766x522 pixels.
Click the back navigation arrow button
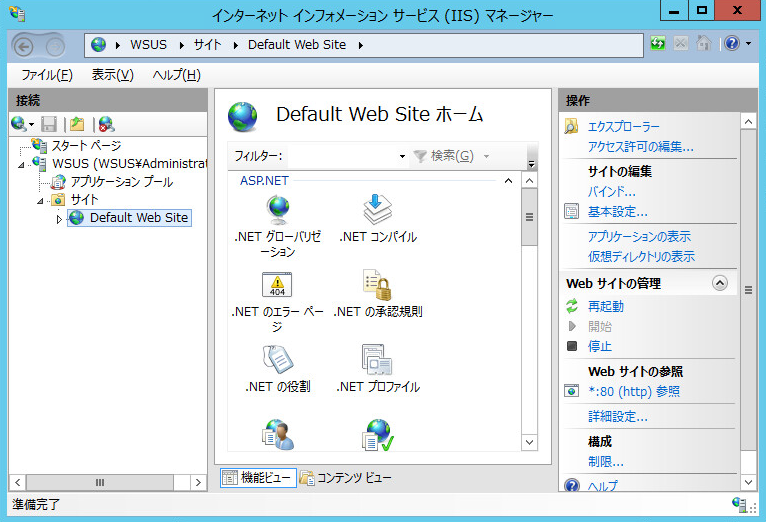tap(23, 47)
